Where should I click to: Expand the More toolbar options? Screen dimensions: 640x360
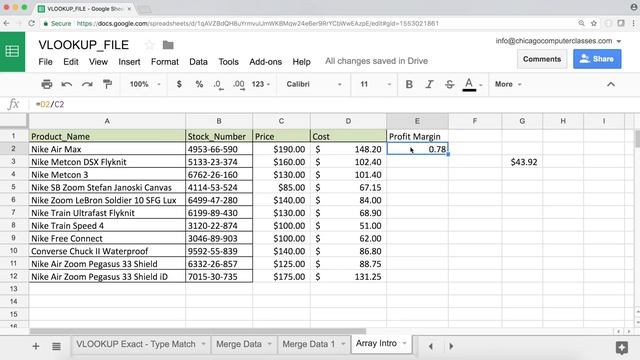(x=508, y=84)
